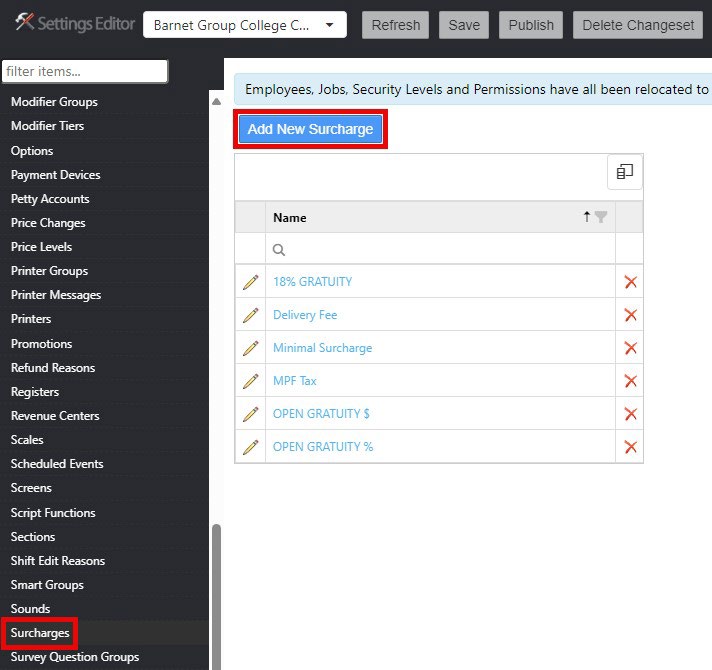Open OPEN GRATUITY $ link
Screen dimensions: 712x670
point(321,414)
